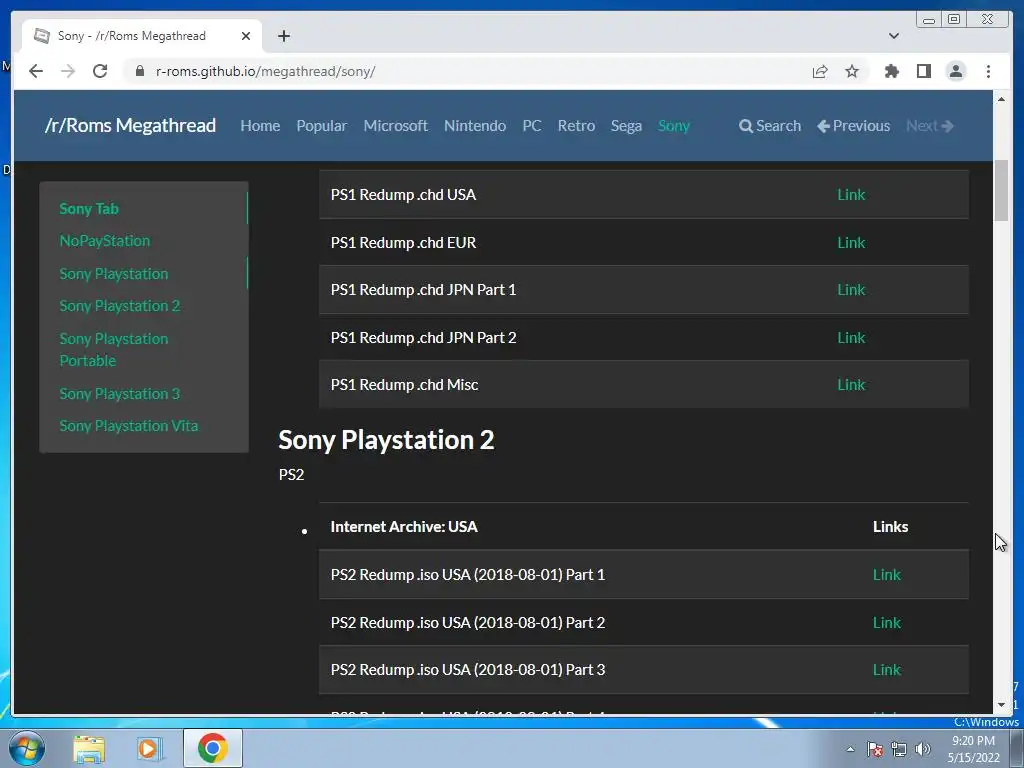Launch Windows Media Player from the taskbar
This screenshot has width=1024, height=768.
pos(149,748)
